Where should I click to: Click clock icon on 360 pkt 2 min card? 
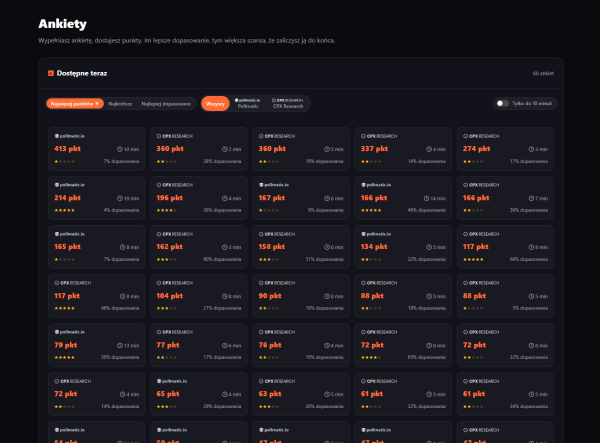pyautogui.click(x=225, y=149)
